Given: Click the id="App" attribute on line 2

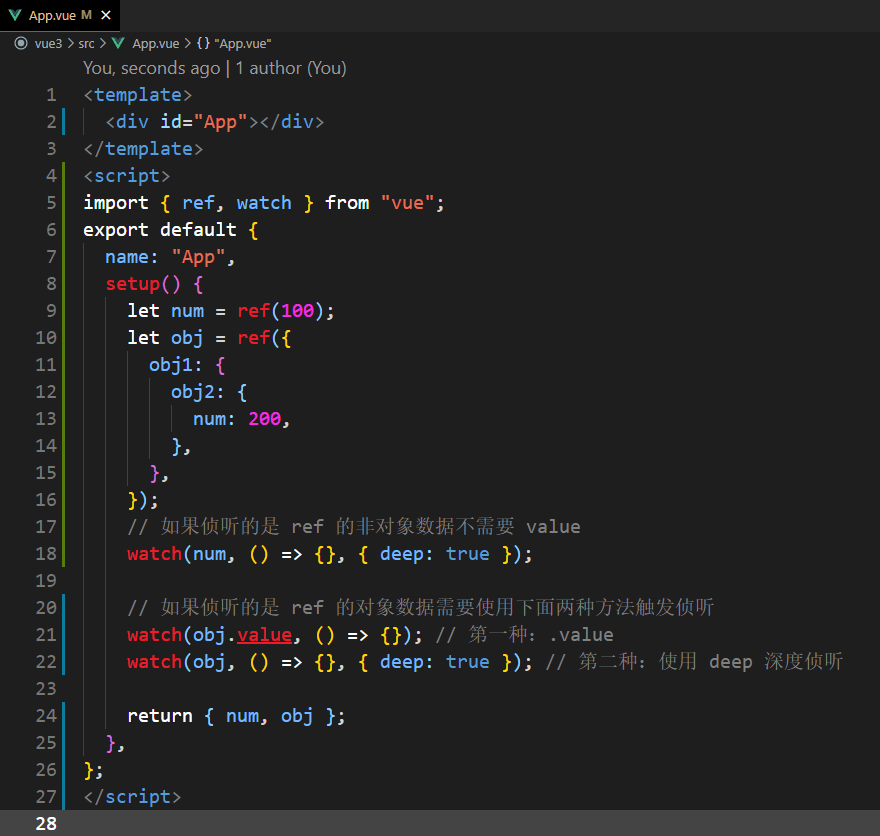Looking at the screenshot, I should (x=204, y=122).
